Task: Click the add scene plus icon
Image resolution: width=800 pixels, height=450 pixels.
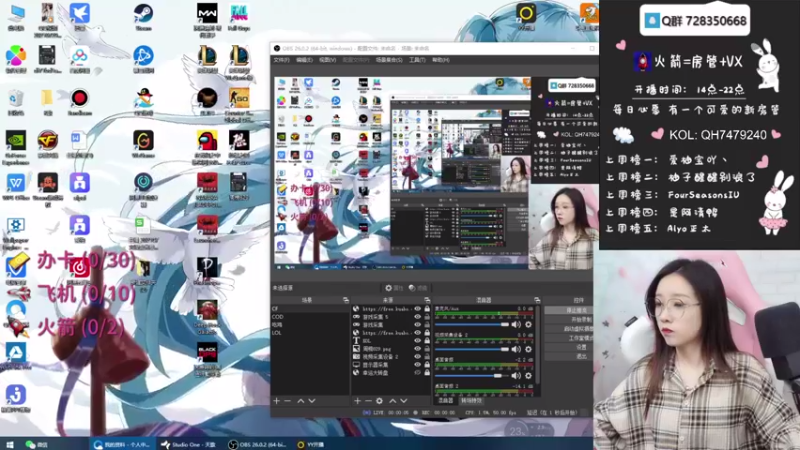Action: click(277, 401)
